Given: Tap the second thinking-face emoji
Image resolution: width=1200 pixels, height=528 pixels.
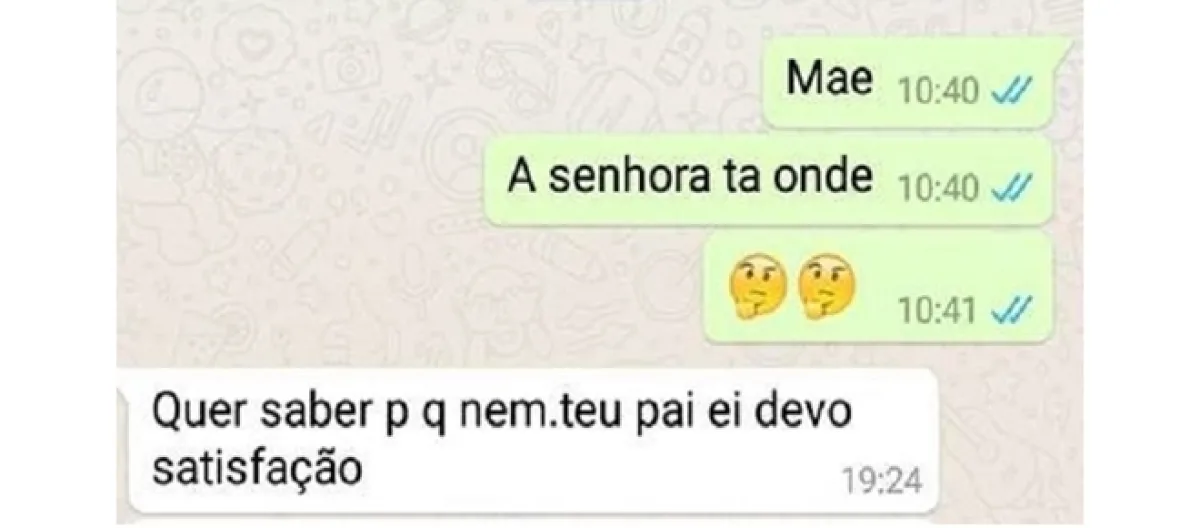Looking at the screenshot, I should [x=829, y=286].
